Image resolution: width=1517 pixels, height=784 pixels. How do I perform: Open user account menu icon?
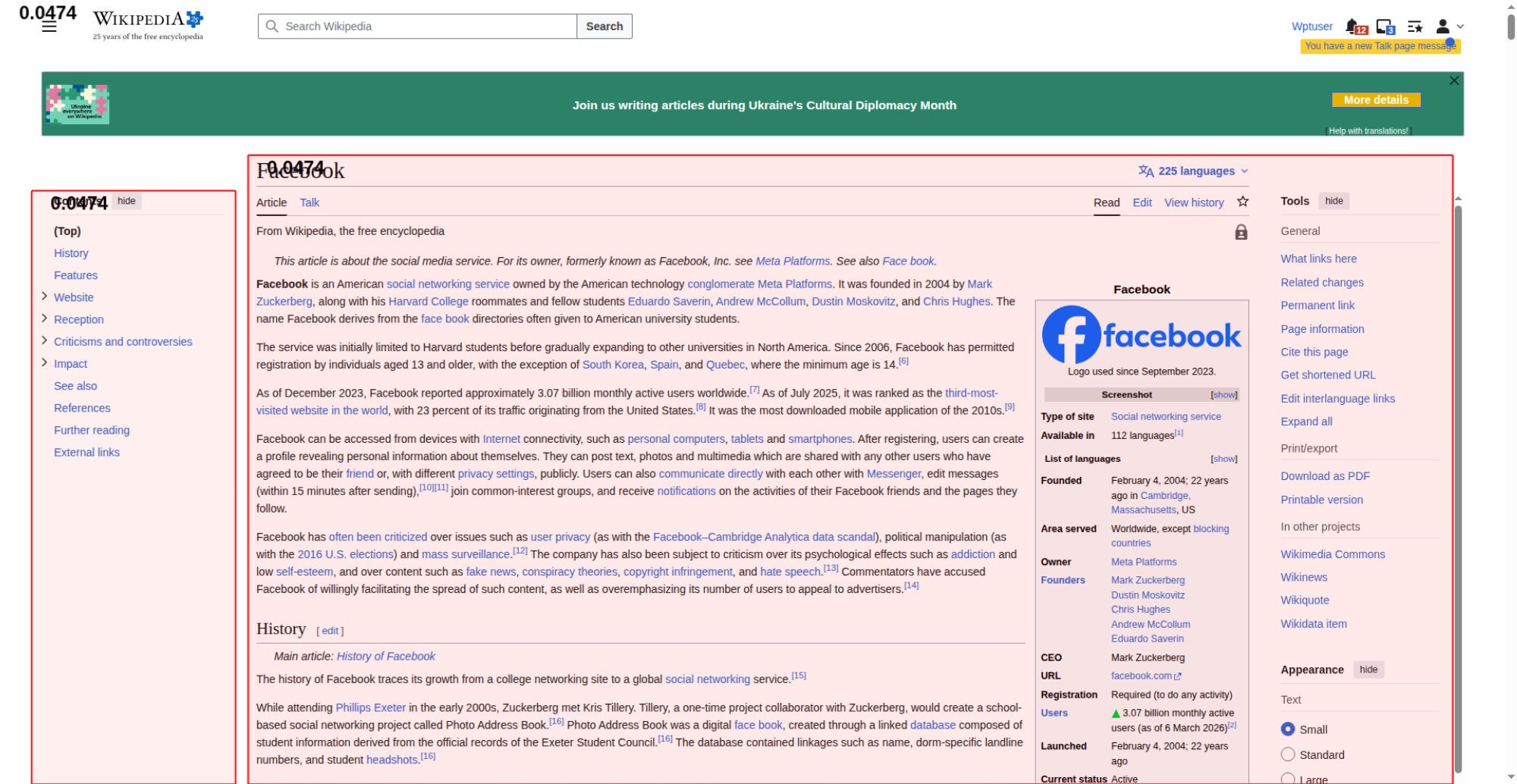tap(1449, 27)
